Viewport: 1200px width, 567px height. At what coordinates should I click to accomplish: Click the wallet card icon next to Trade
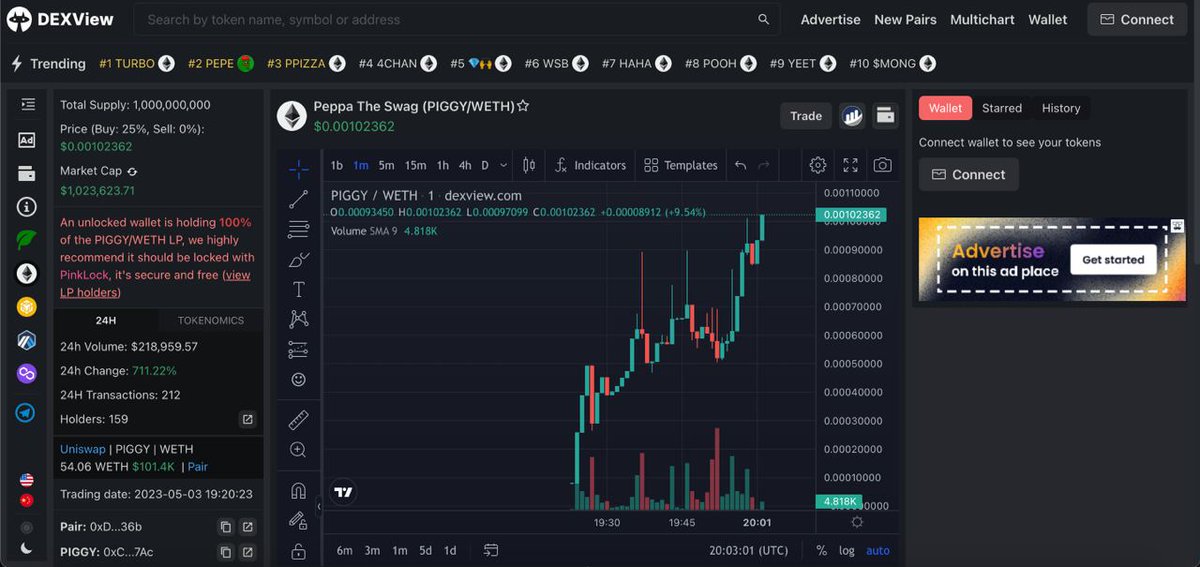pyautogui.click(x=885, y=116)
